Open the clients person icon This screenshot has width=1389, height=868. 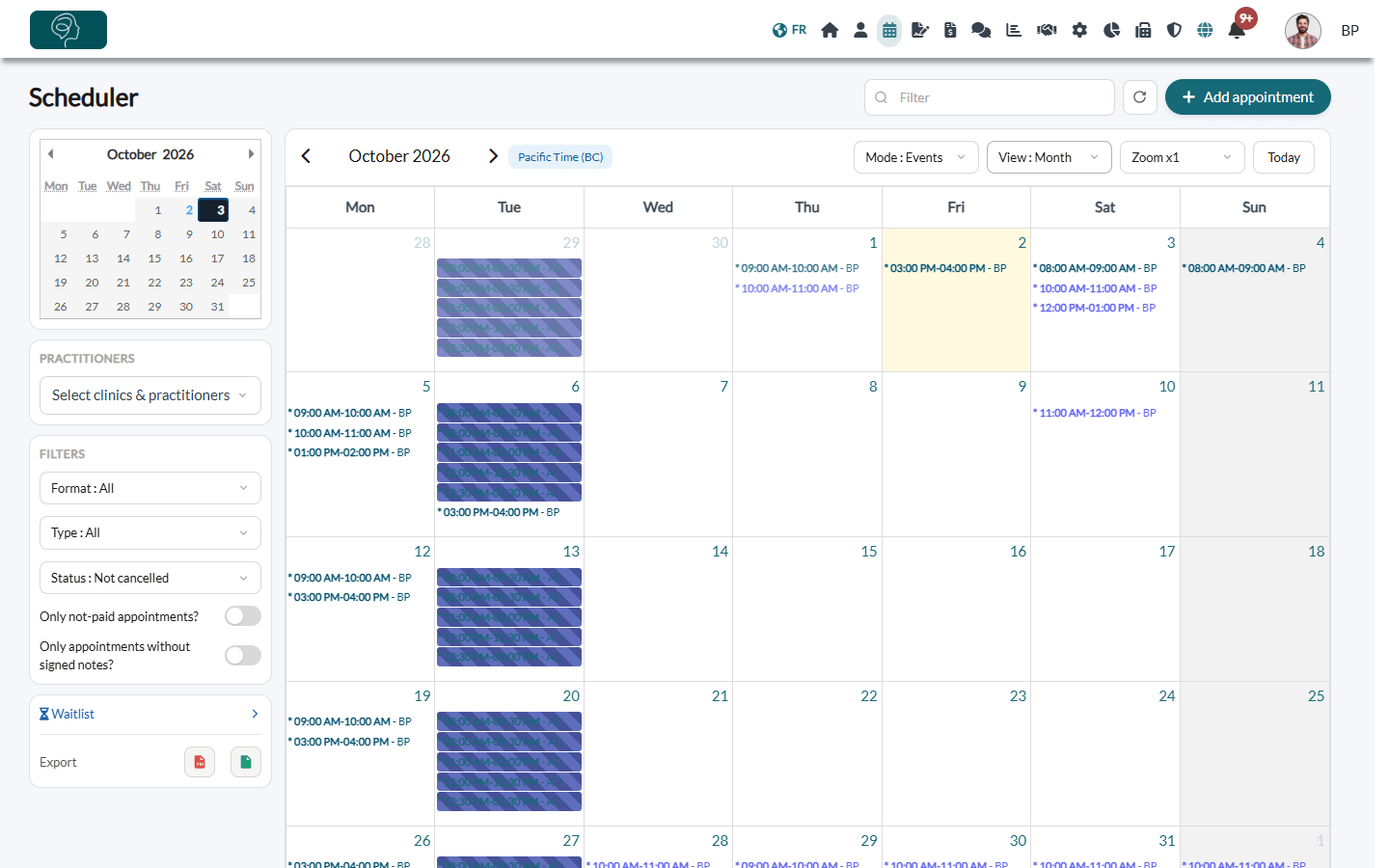tap(860, 30)
